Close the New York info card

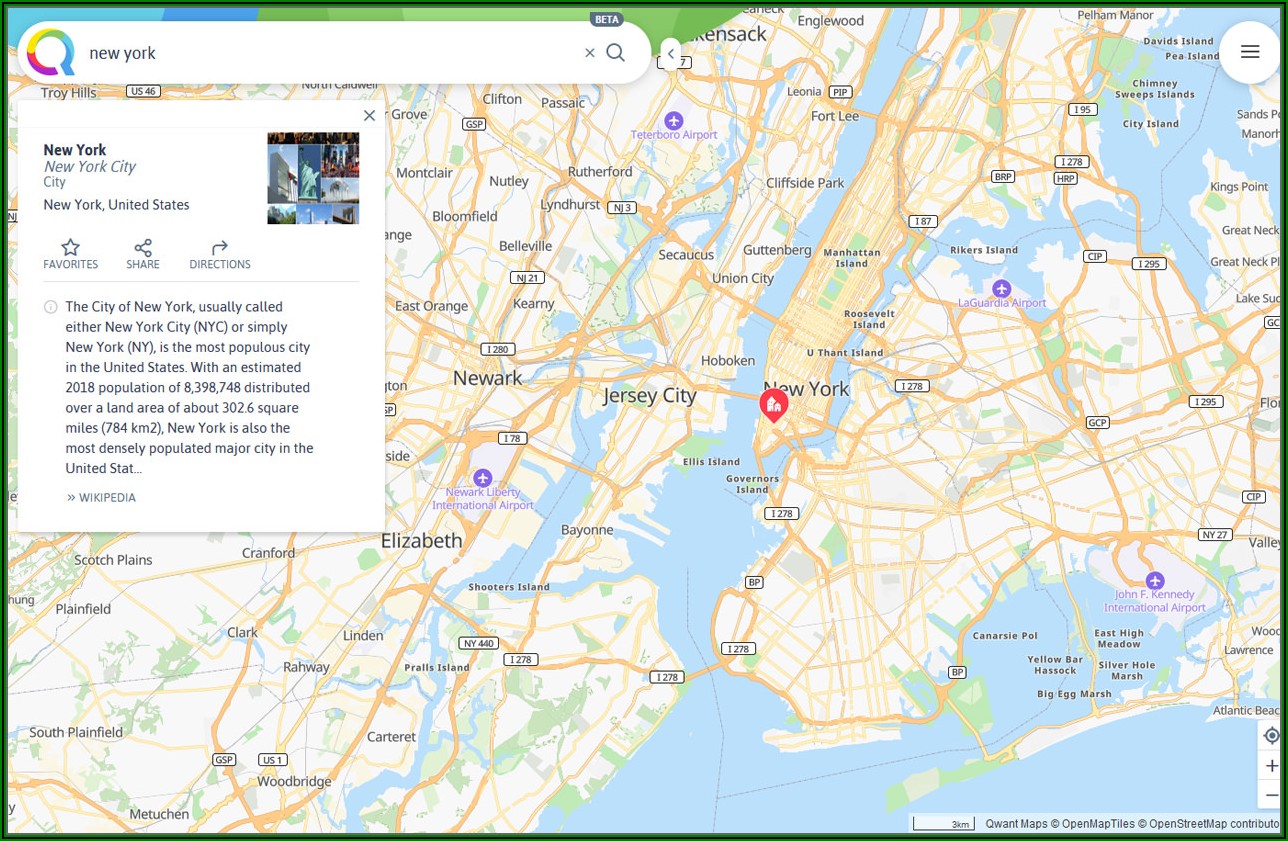point(369,116)
